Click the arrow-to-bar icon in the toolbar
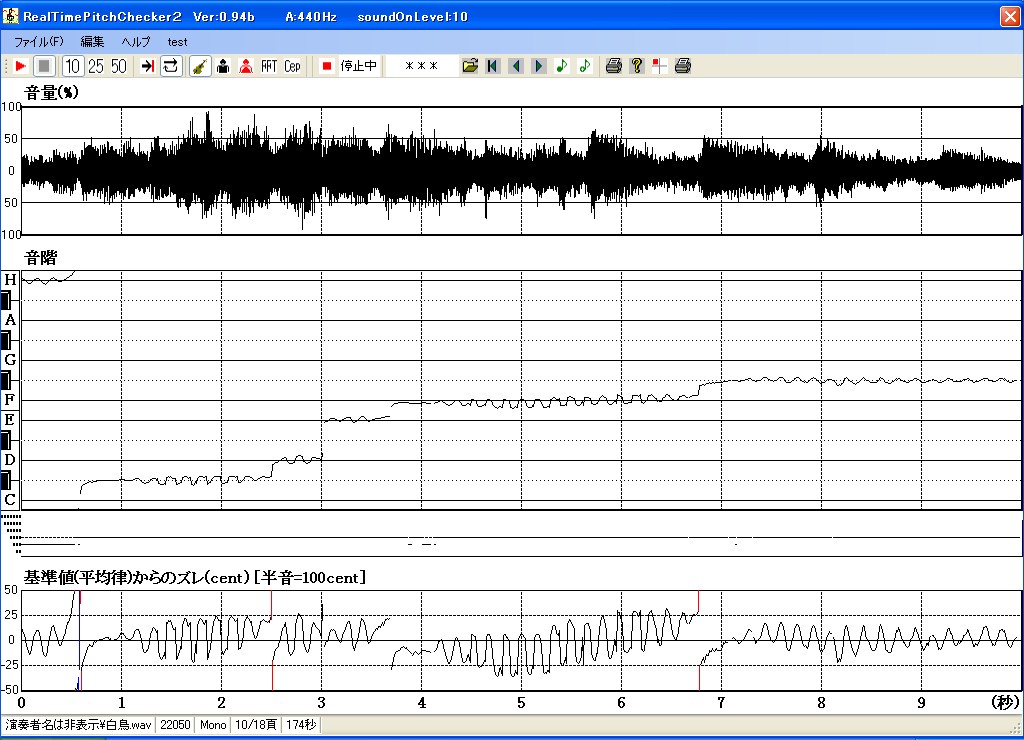 [148, 66]
